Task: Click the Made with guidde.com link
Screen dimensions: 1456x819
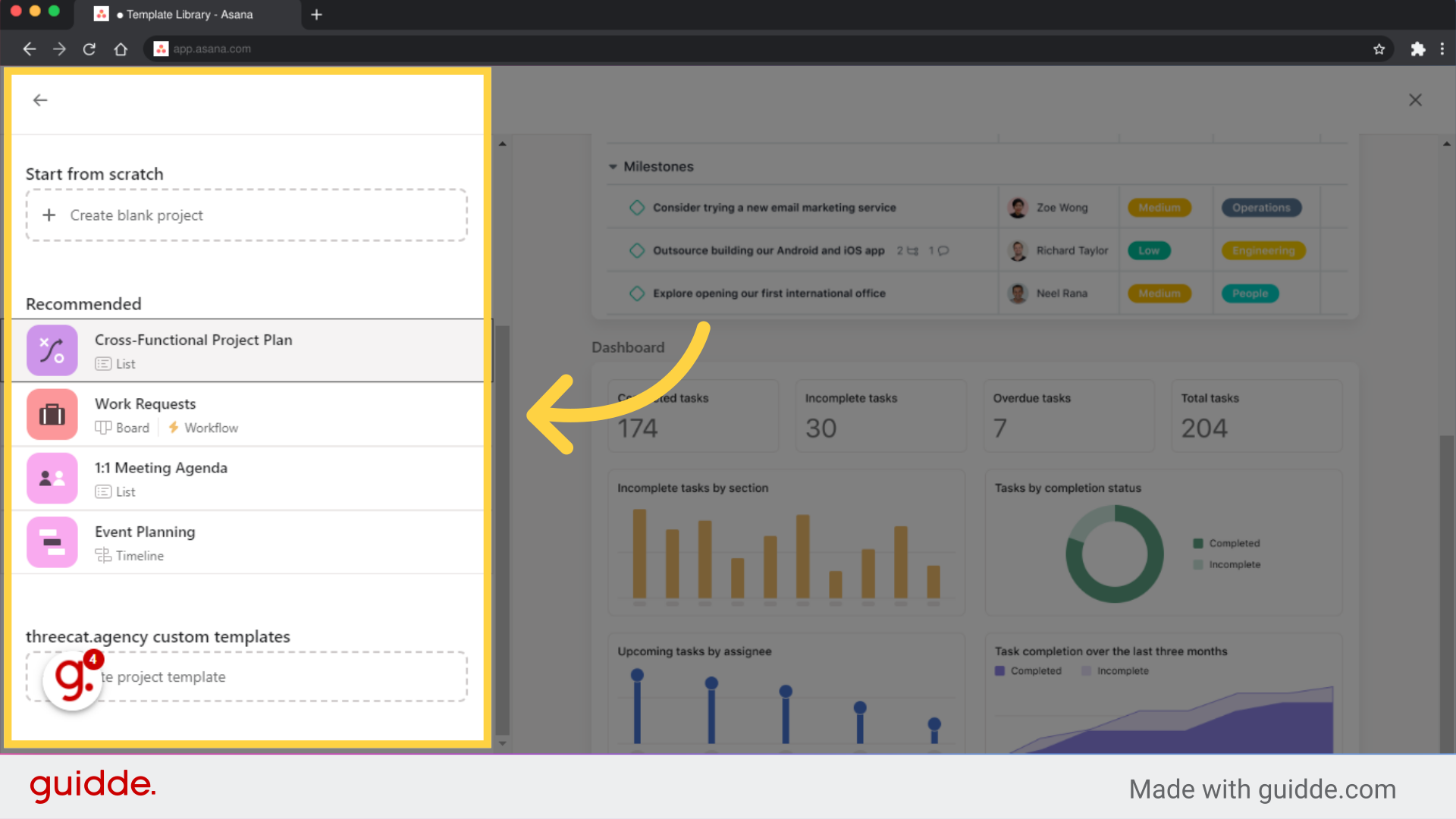Action: [x=1262, y=789]
